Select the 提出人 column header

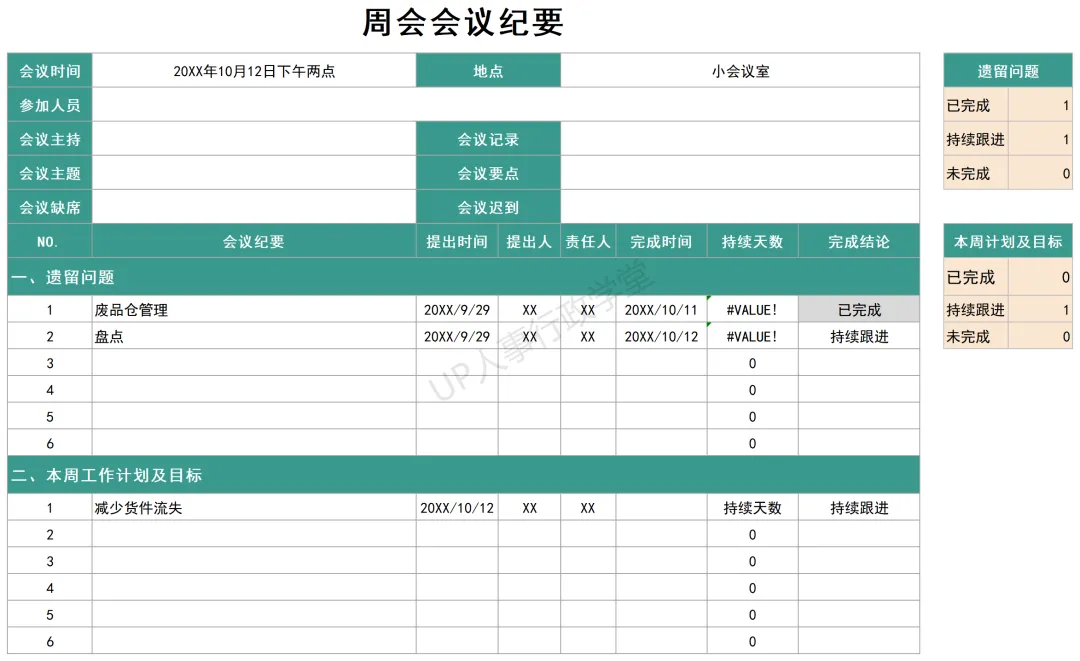point(529,241)
